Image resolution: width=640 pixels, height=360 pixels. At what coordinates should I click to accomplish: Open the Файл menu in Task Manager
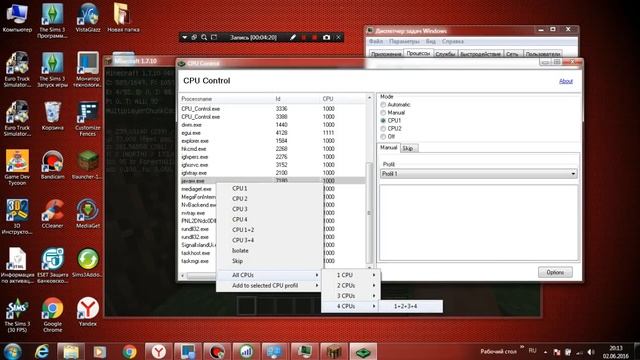(376, 42)
